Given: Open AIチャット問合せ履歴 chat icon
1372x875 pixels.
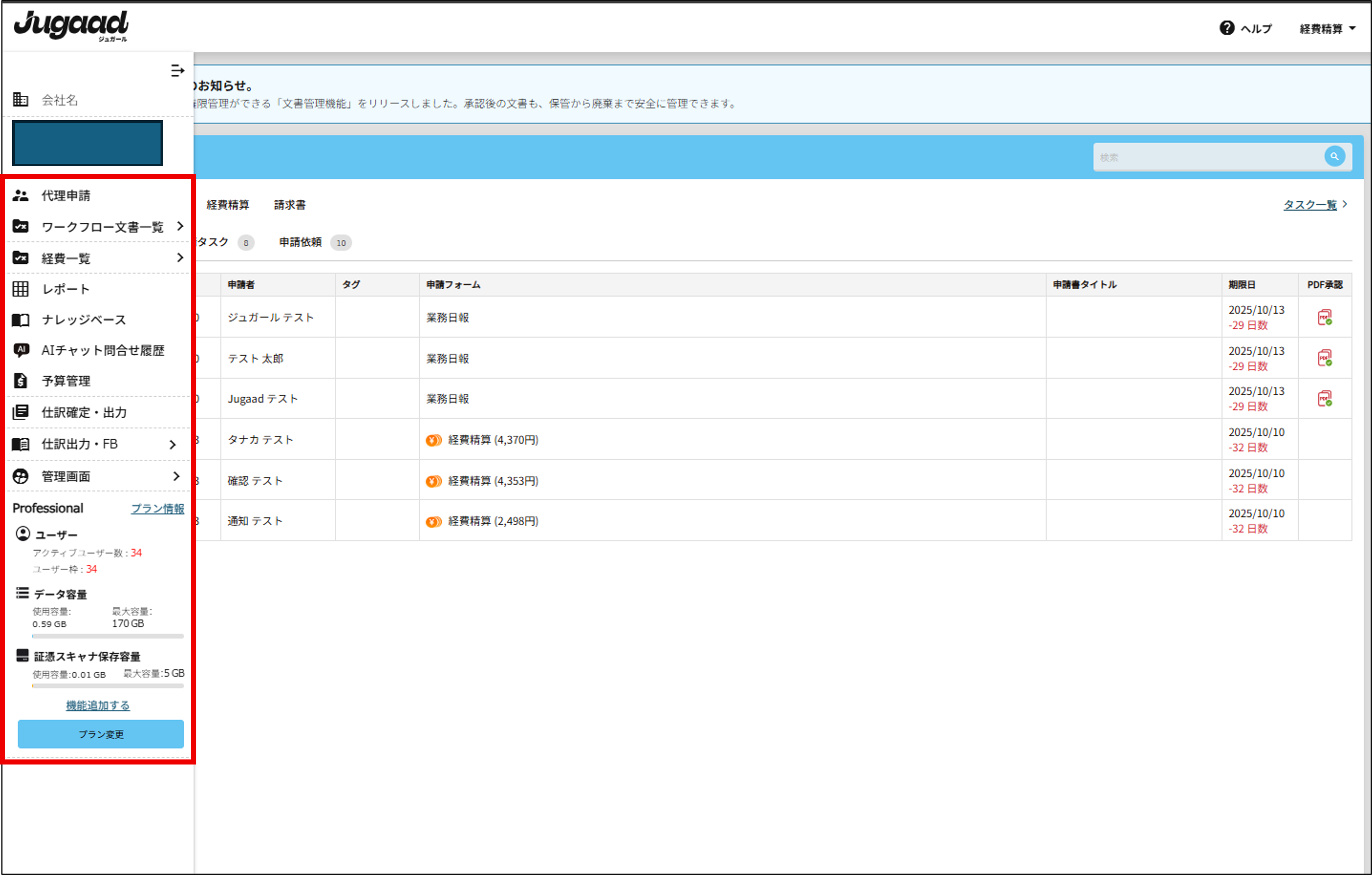Looking at the screenshot, I should [x=21, y=350].
